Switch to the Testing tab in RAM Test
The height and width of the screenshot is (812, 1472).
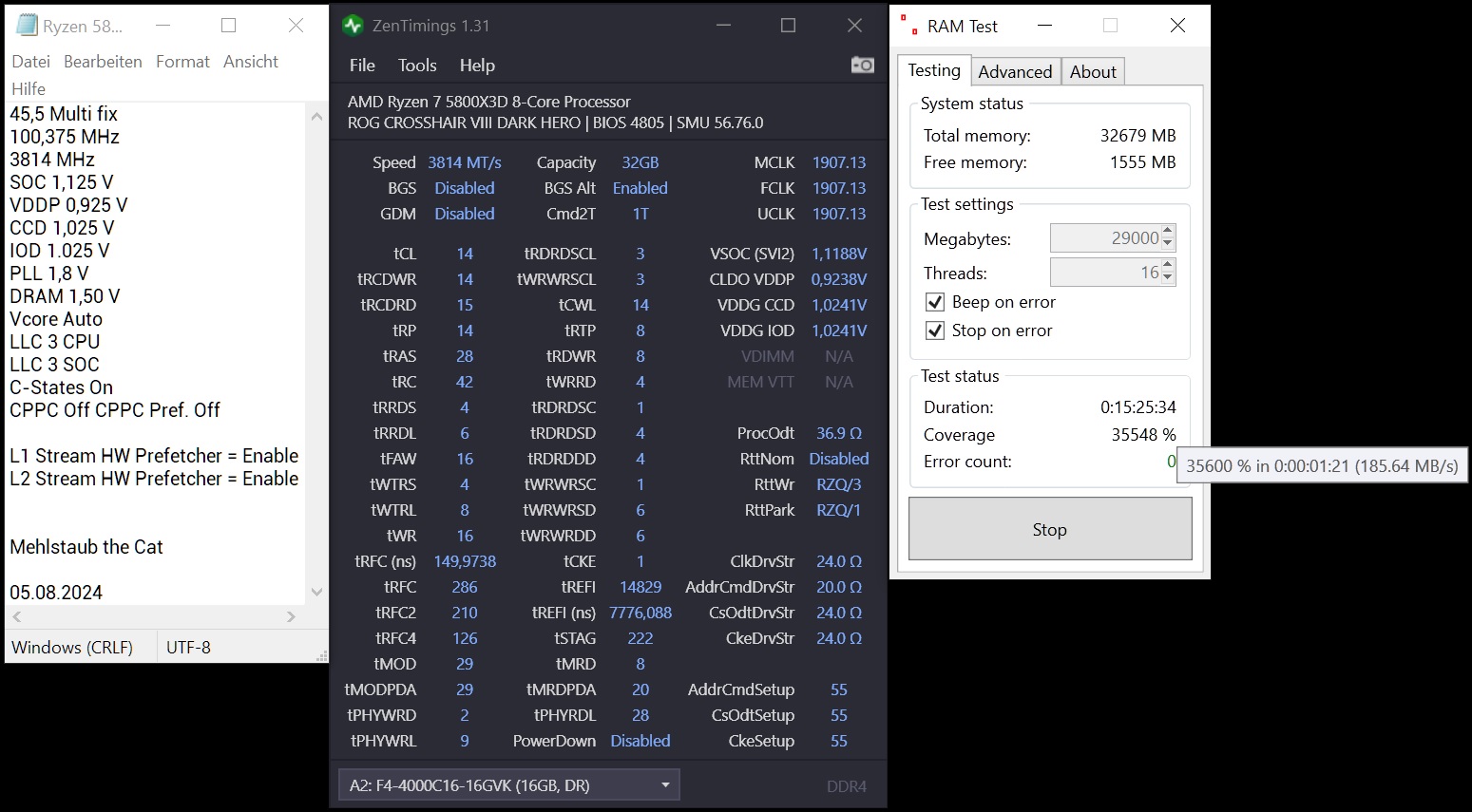pyautogui.click(x=934, y=70)
